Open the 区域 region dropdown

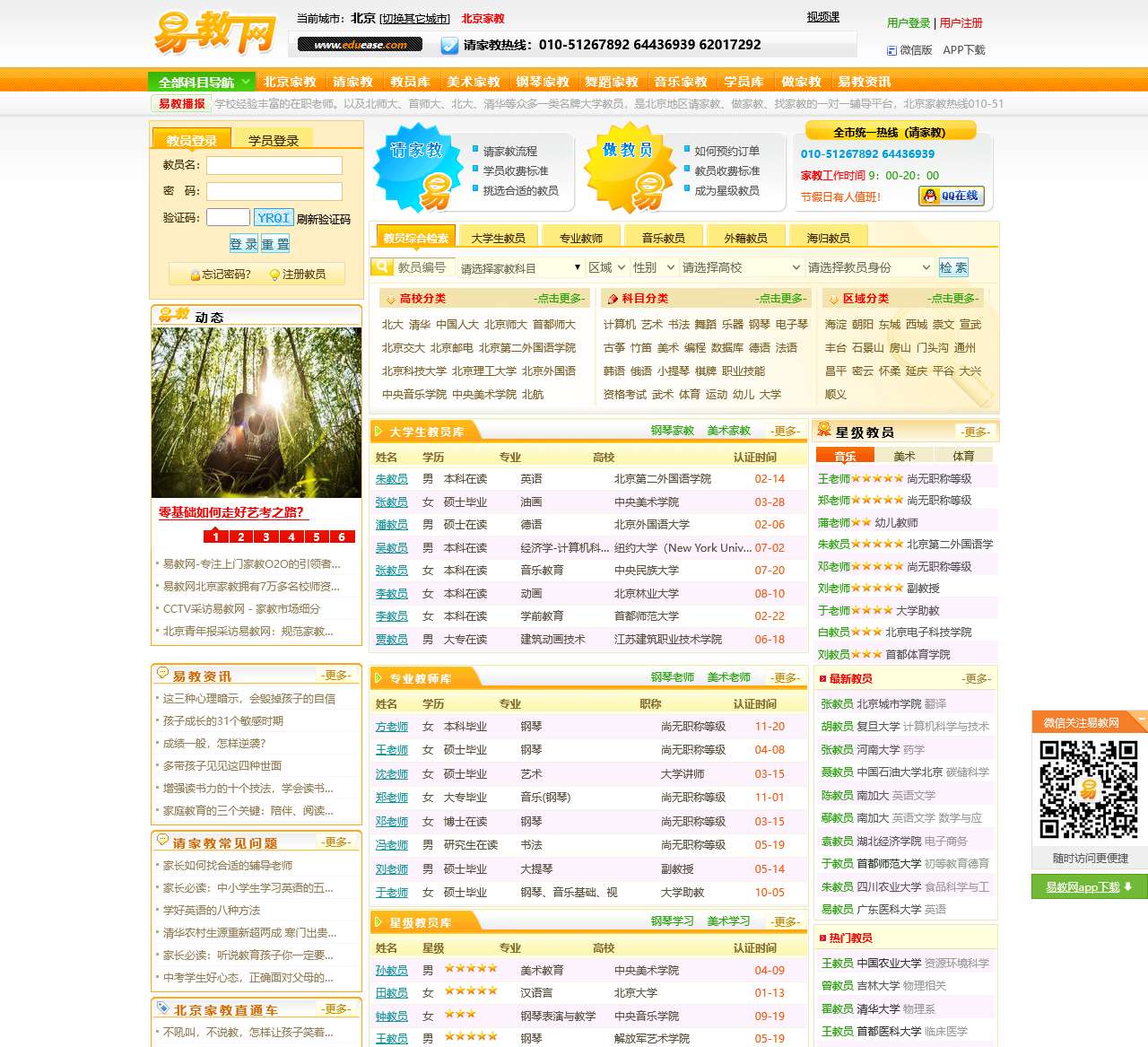[x=605, y=266]
